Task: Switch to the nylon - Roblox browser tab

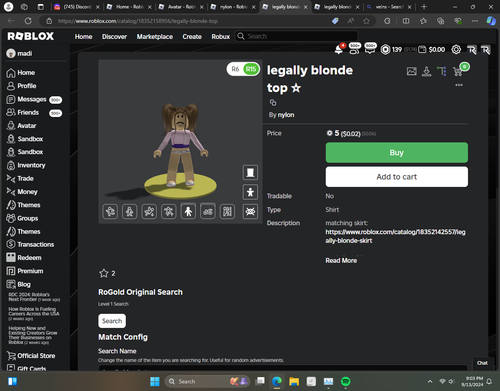Action: click(234, 7)
